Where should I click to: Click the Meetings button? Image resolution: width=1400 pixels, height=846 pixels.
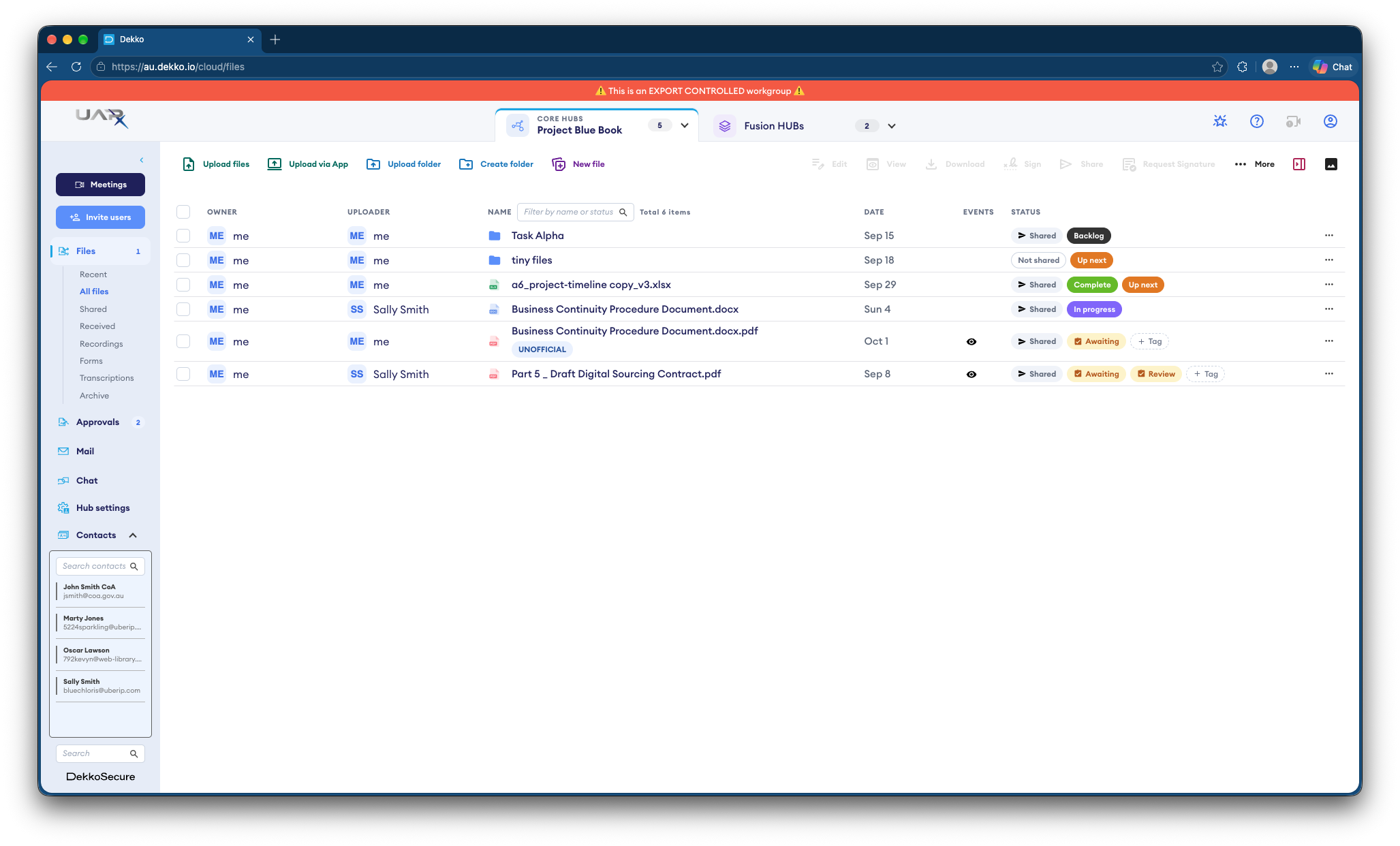100,185
